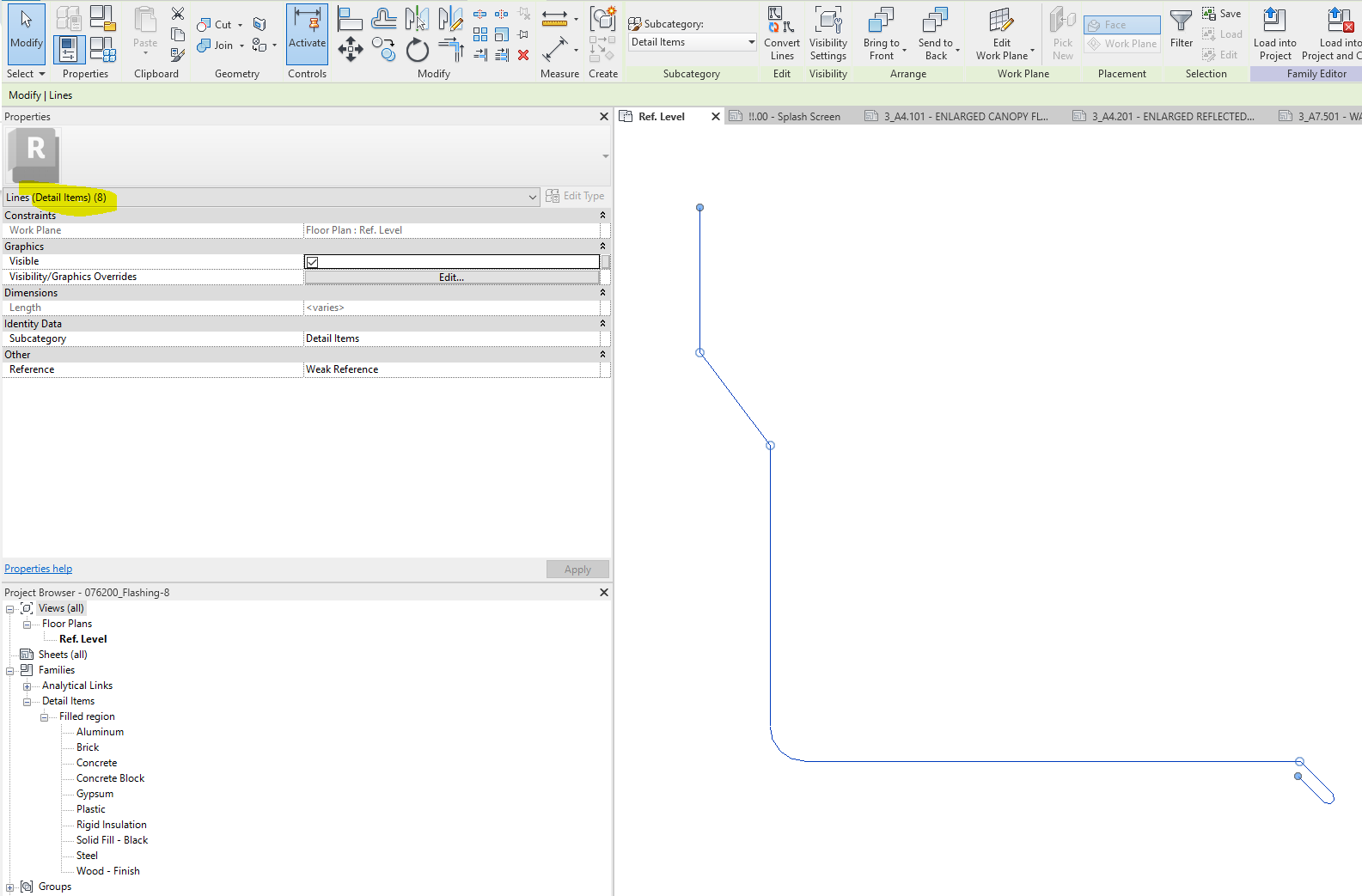This screenshot has height=896, width=1362.
Task: Select the Ref. Level floor plan
Action: tap(82, 639)
